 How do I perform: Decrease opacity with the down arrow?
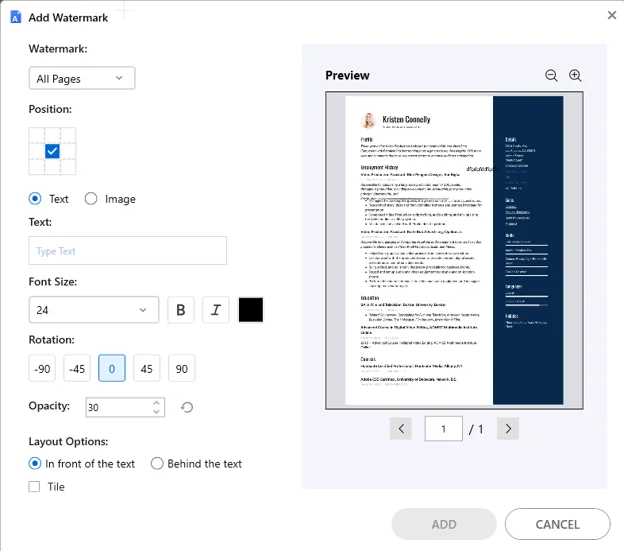click(x=156, y=412)
